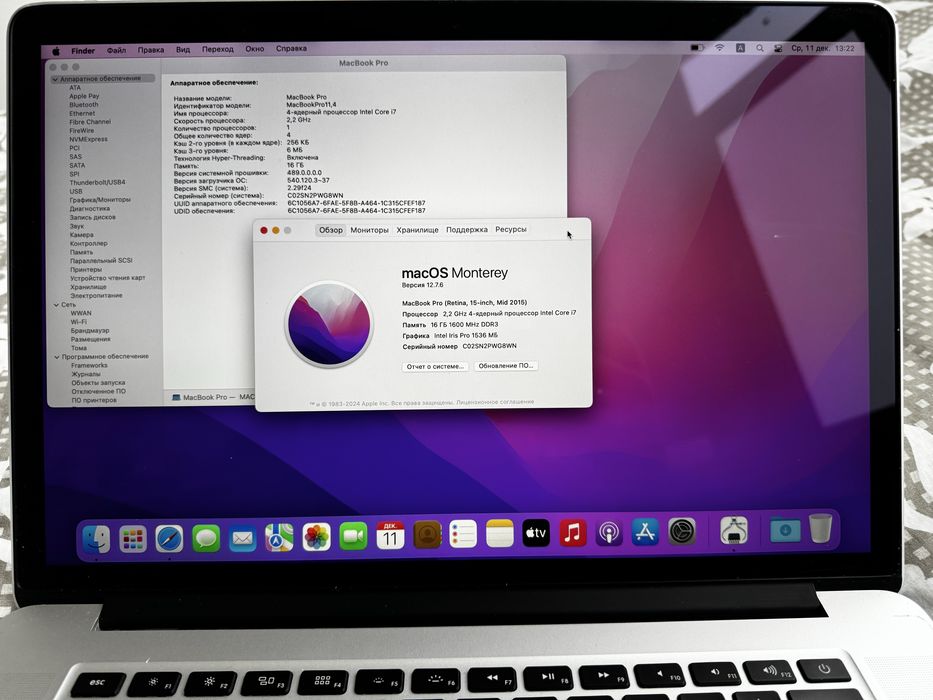Viewport: 933px width, 700px height.
Task: Open Spotlight search magnifier
Action: pyautogui.click(x=760, y=48)
